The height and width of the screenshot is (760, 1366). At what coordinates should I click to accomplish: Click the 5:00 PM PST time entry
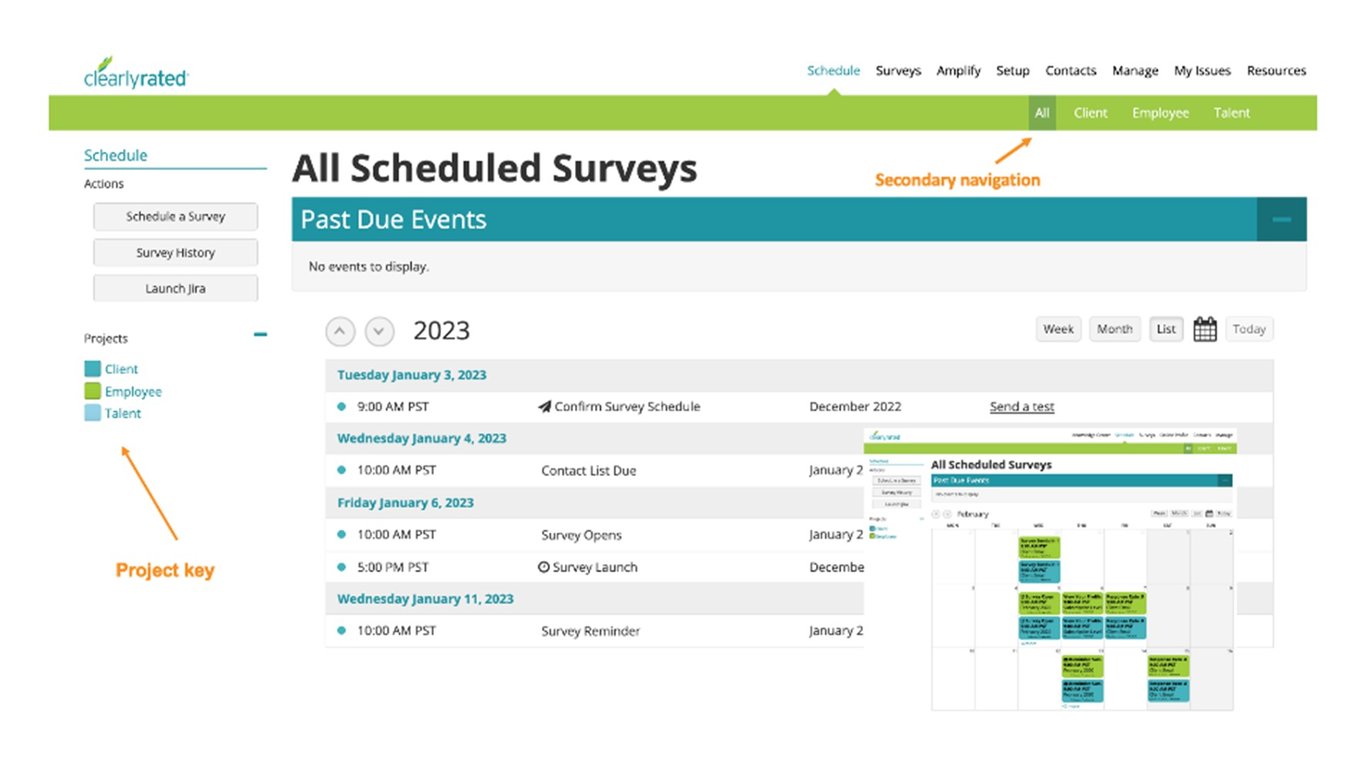[x=393, y=567]
